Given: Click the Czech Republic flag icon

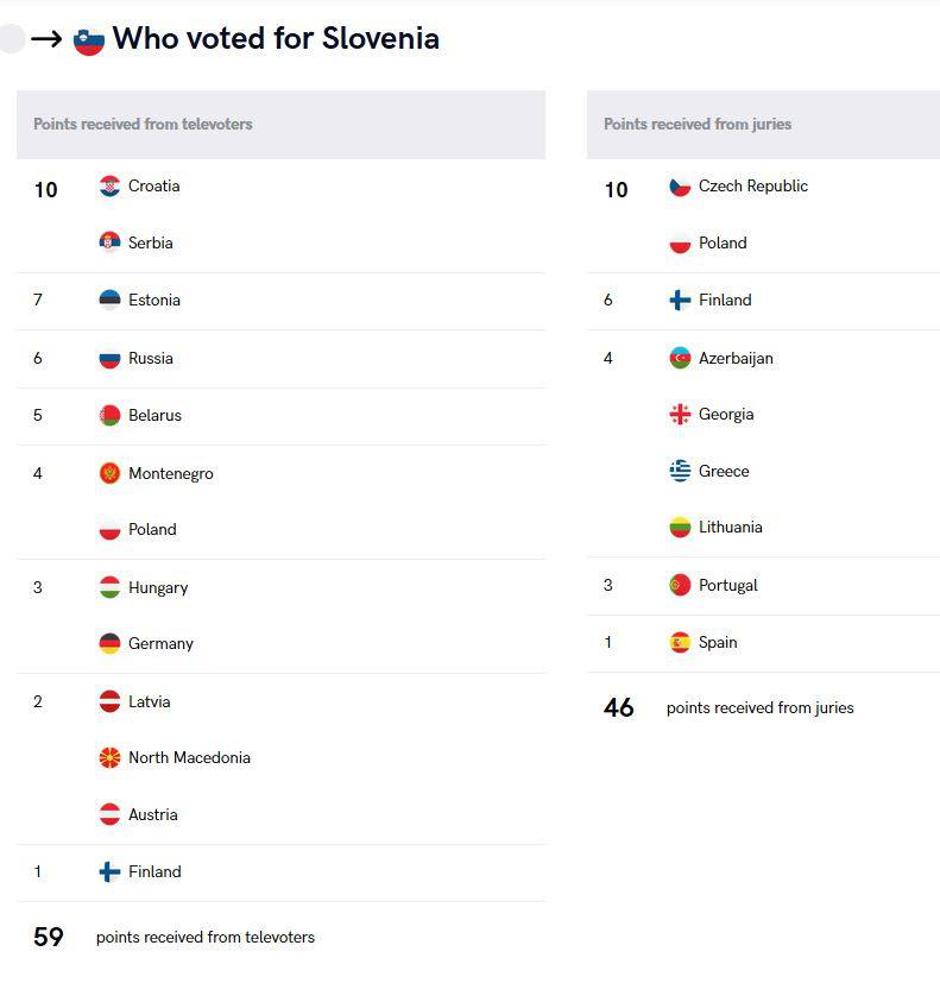Looking at the screenshot, I should coord(680,186).
